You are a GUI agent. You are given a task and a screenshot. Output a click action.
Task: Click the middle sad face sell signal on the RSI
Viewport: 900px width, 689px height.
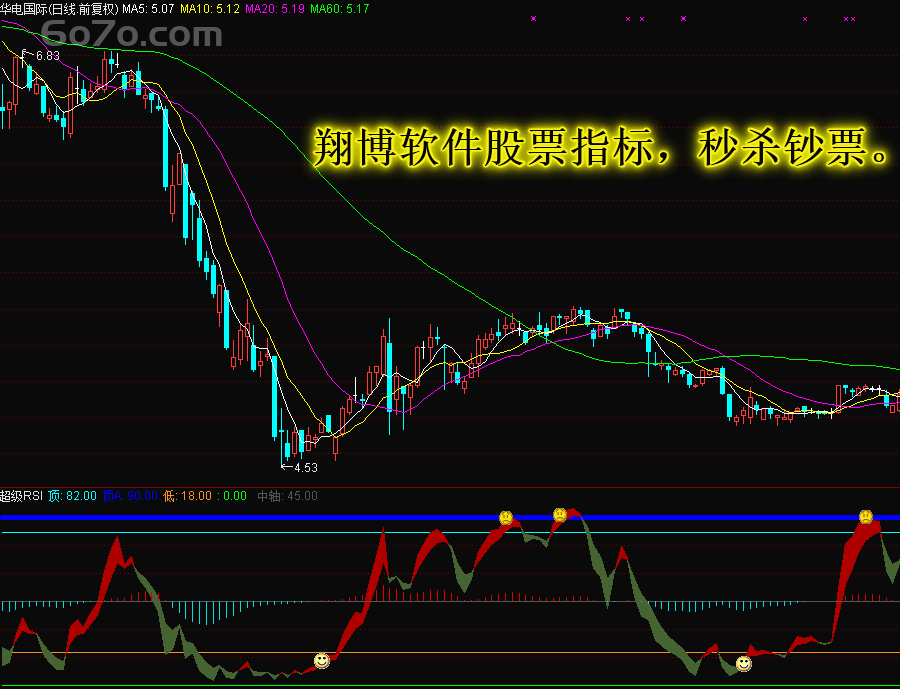(x=560, y=514)
